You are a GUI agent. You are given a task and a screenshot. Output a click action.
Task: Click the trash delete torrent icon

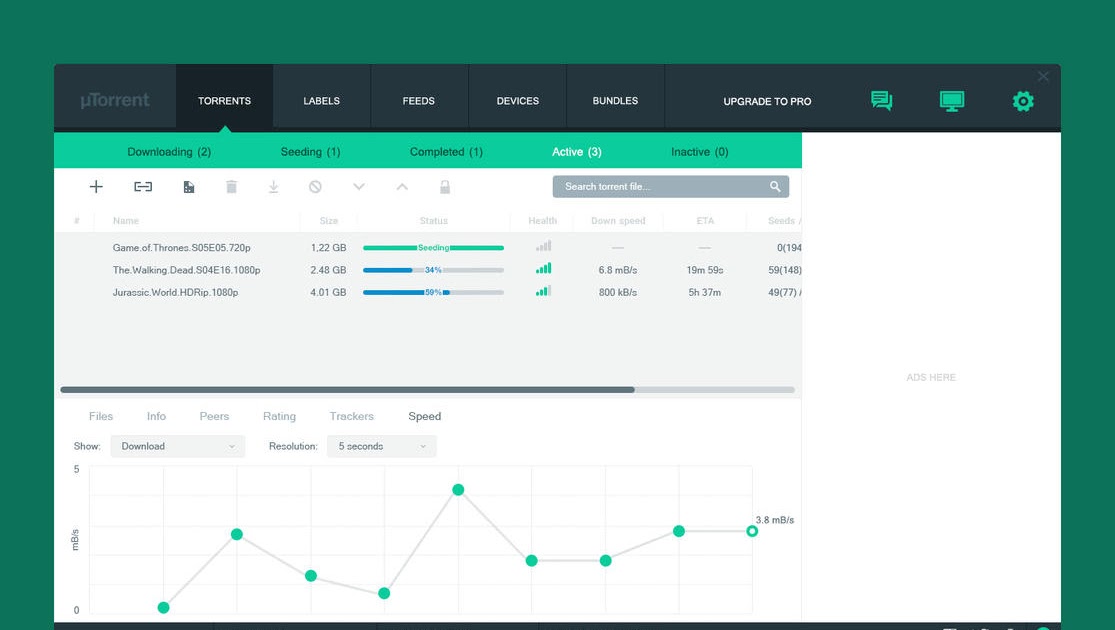coord(231,186)
